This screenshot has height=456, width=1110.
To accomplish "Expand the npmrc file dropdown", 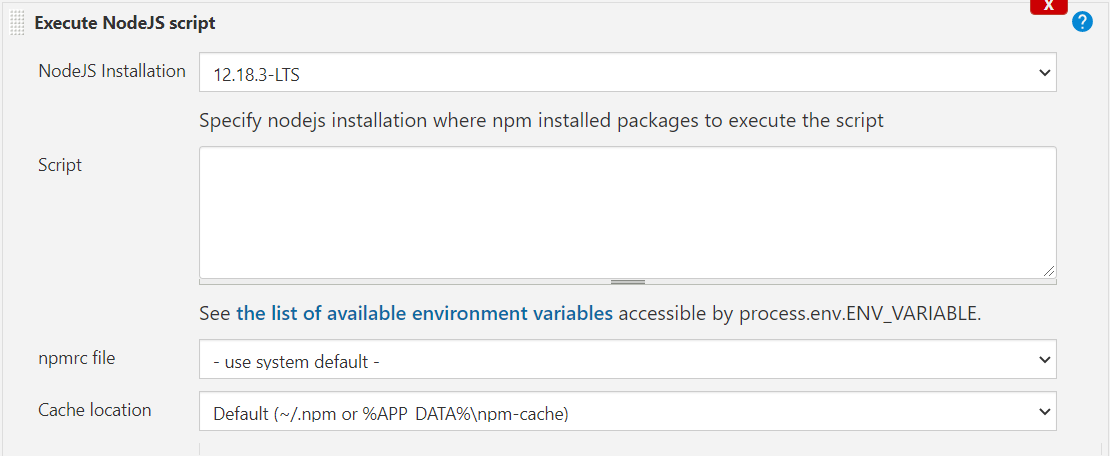I will [x=627, y=359].
